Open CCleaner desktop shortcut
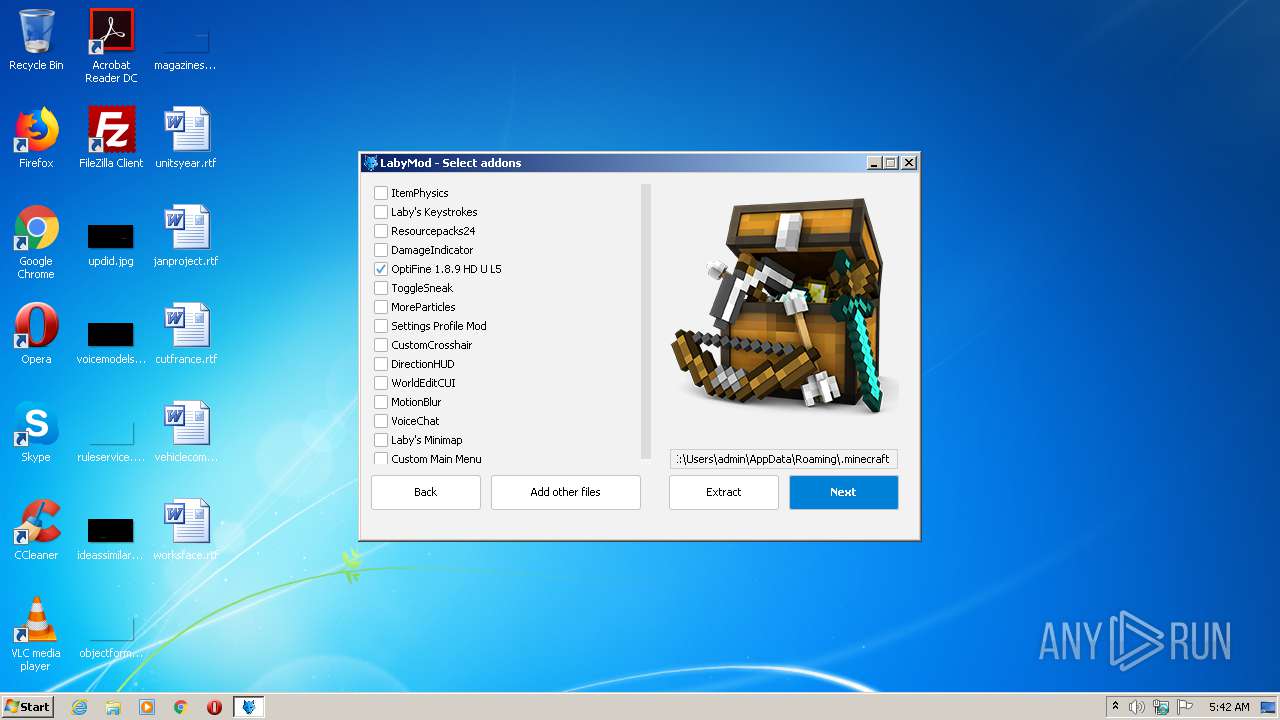This screenshot has height=720, width=1280. tap(36, 530)
